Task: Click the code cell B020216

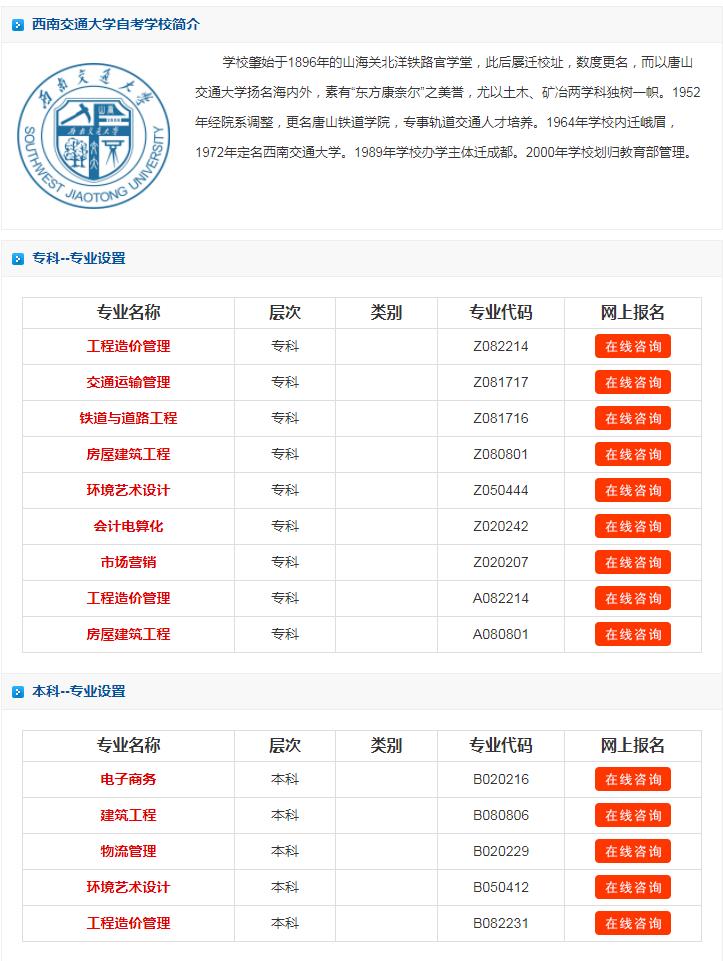Action: click(x=501, y=780)
